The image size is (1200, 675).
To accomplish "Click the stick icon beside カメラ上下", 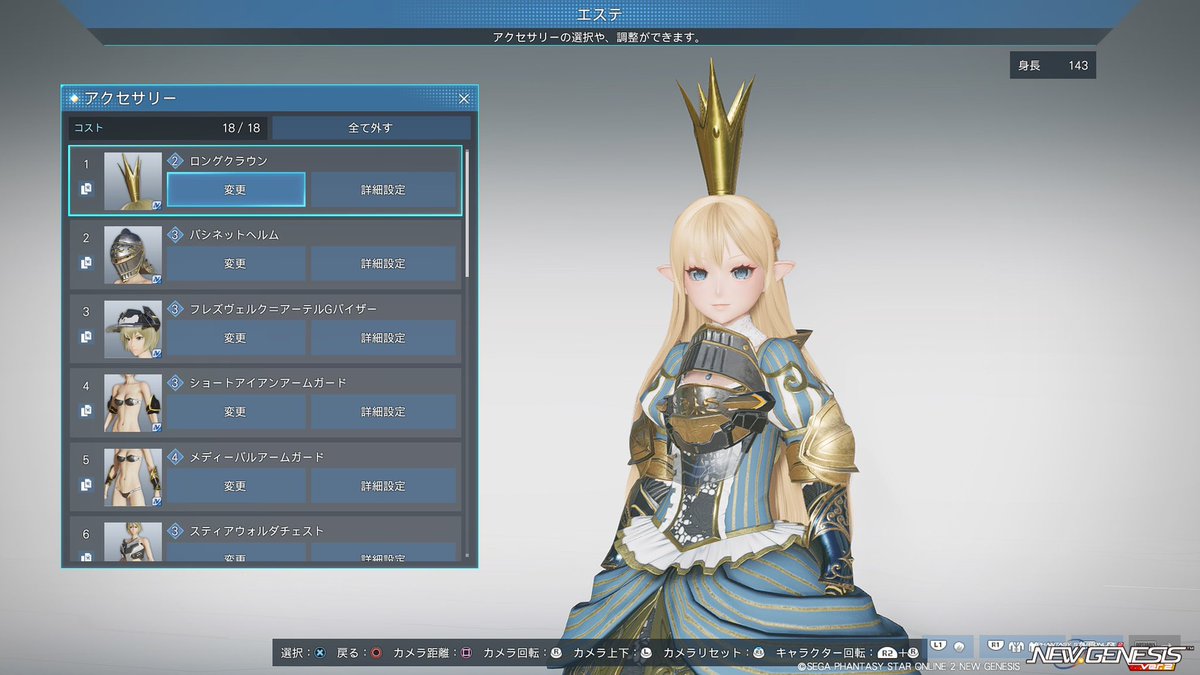I will [x=646, y=652].
